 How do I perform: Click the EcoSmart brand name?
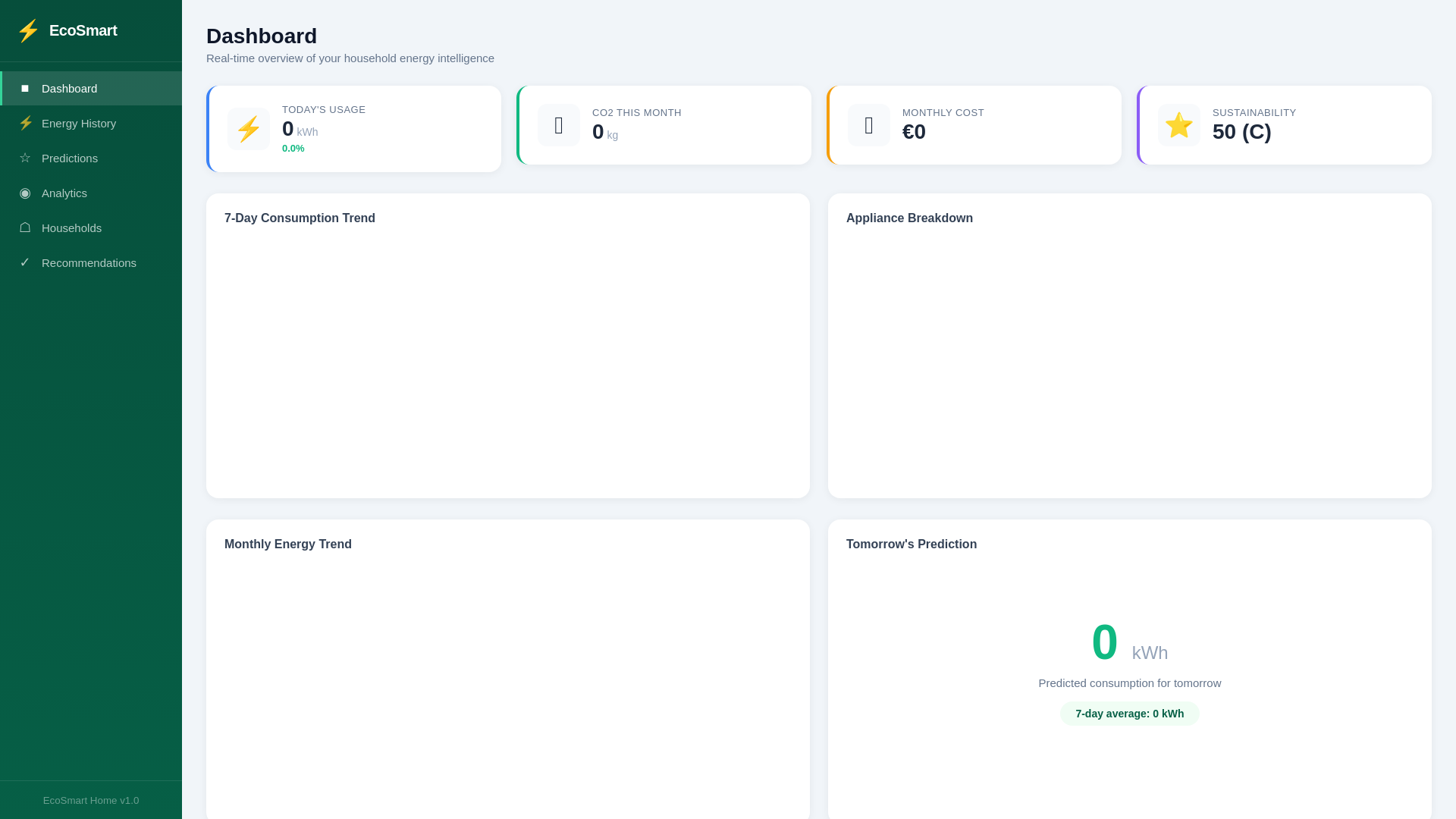tap(83, 30)
